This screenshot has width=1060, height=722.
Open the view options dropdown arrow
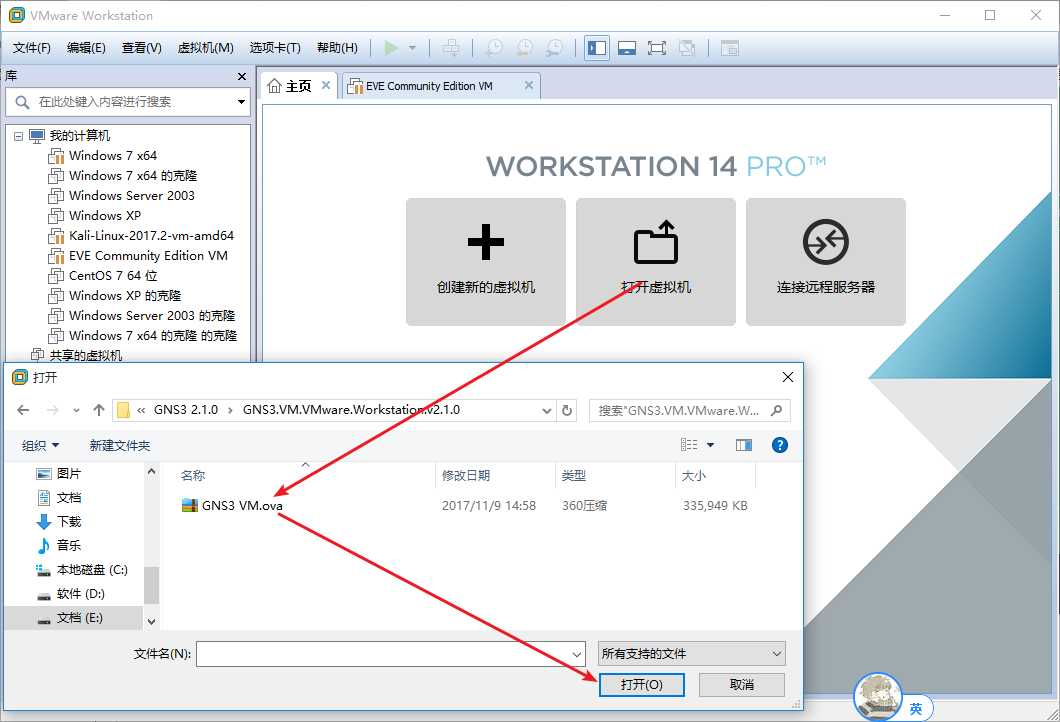(710, 445)
